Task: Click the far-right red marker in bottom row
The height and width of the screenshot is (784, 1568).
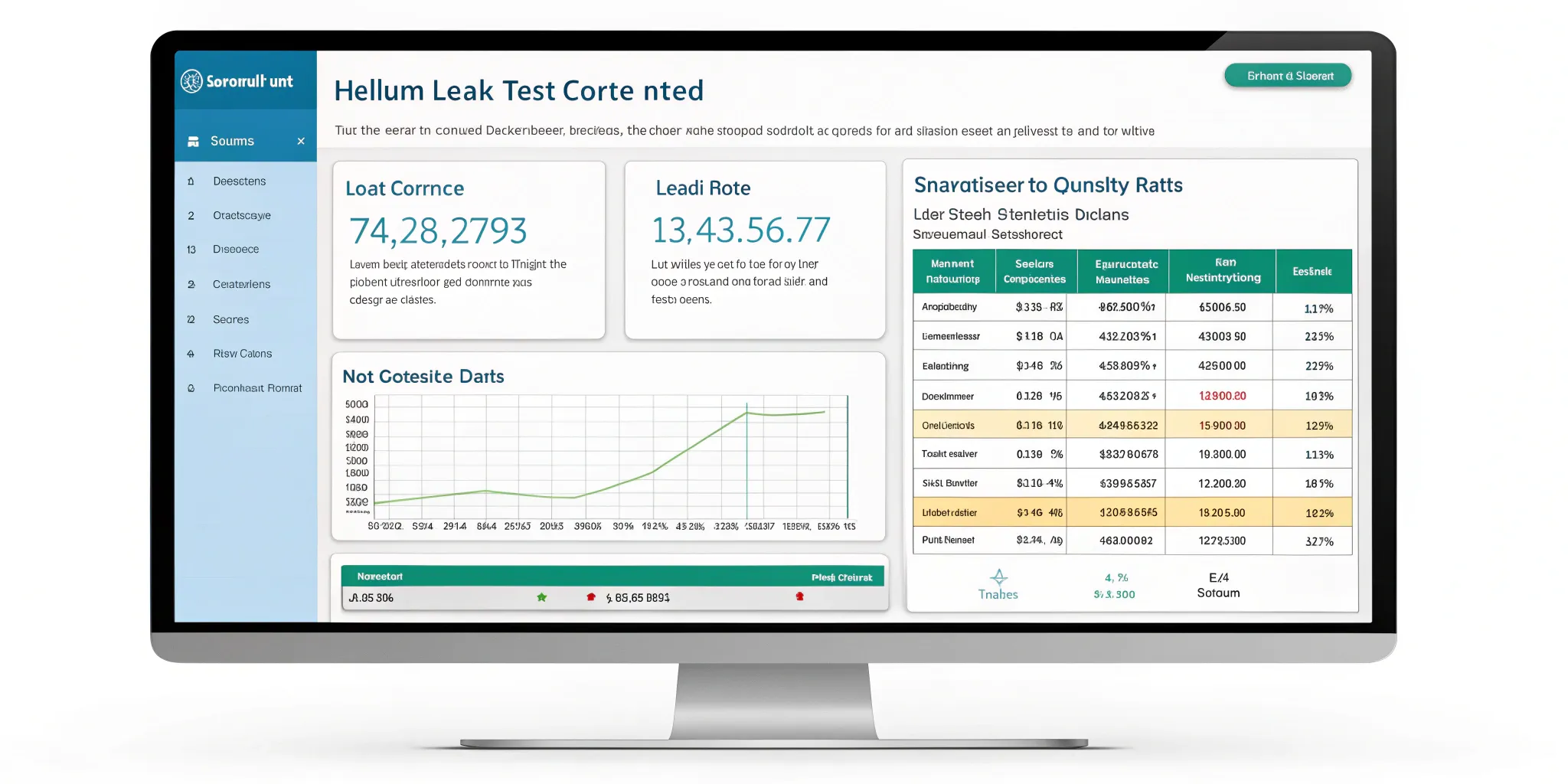Action: point(799,596)
